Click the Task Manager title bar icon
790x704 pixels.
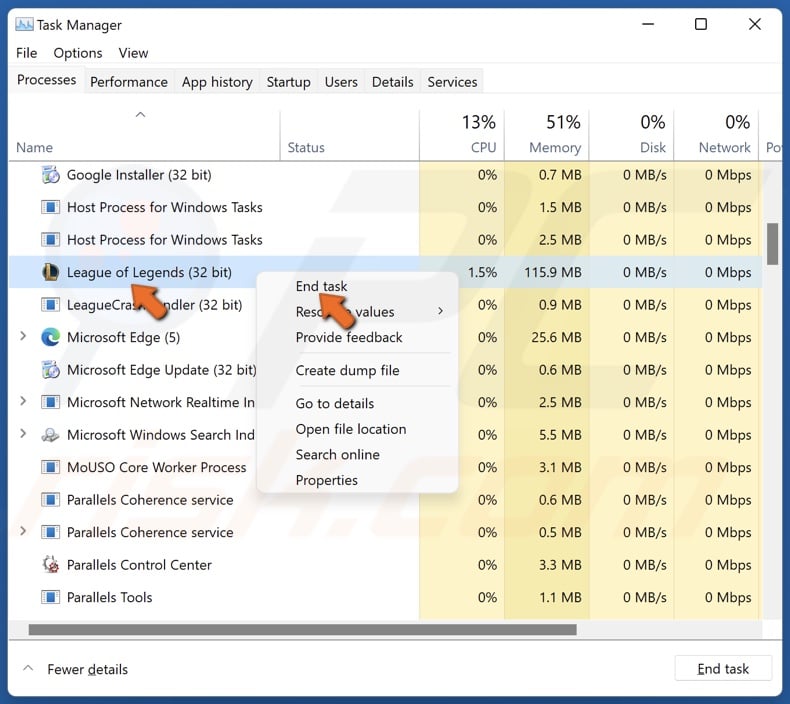[24, 24]
